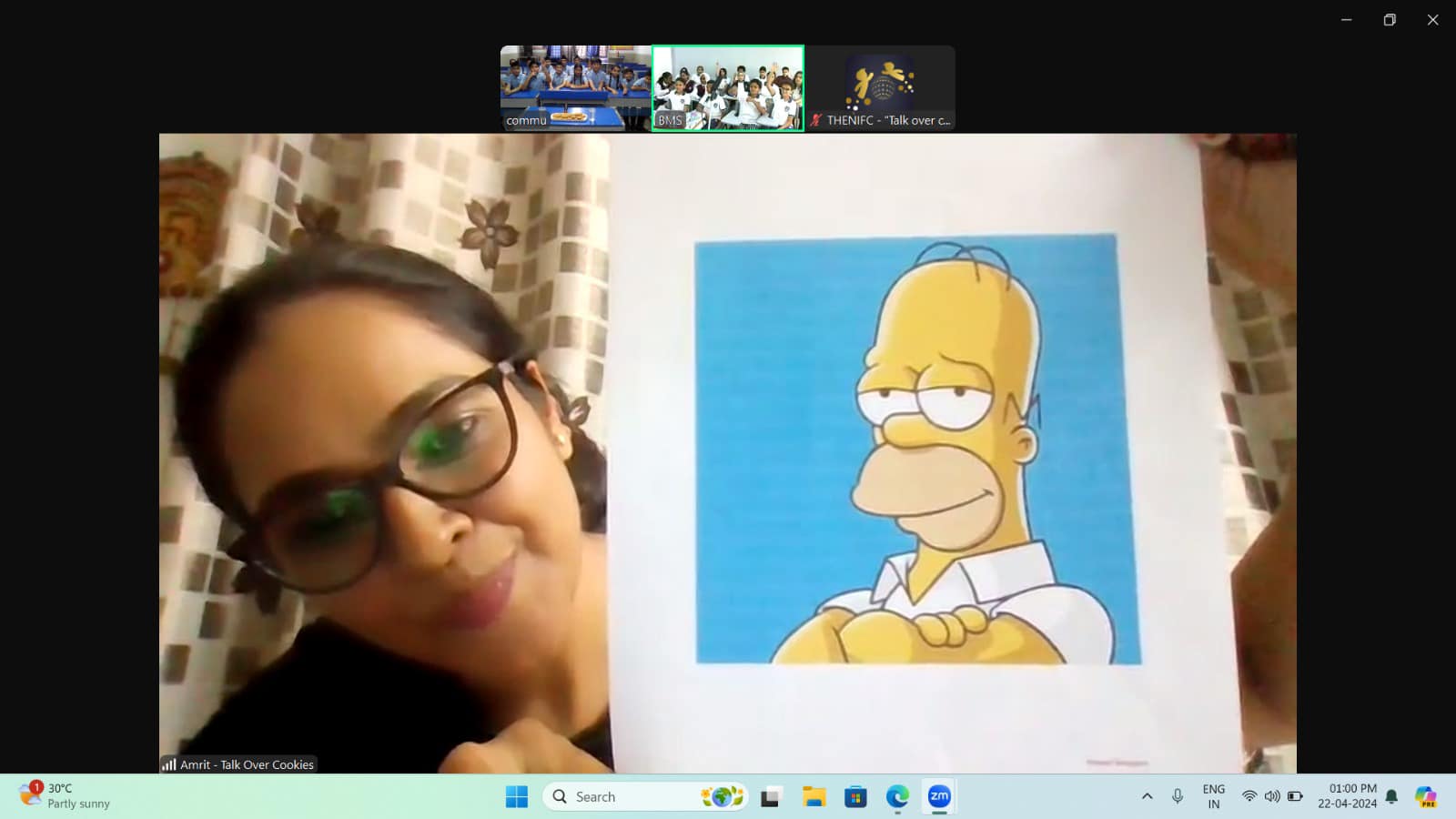Screen dimensions: 1456x819
Task: Open Microsoft Edge from the taskbar
Action: point(897,797)
